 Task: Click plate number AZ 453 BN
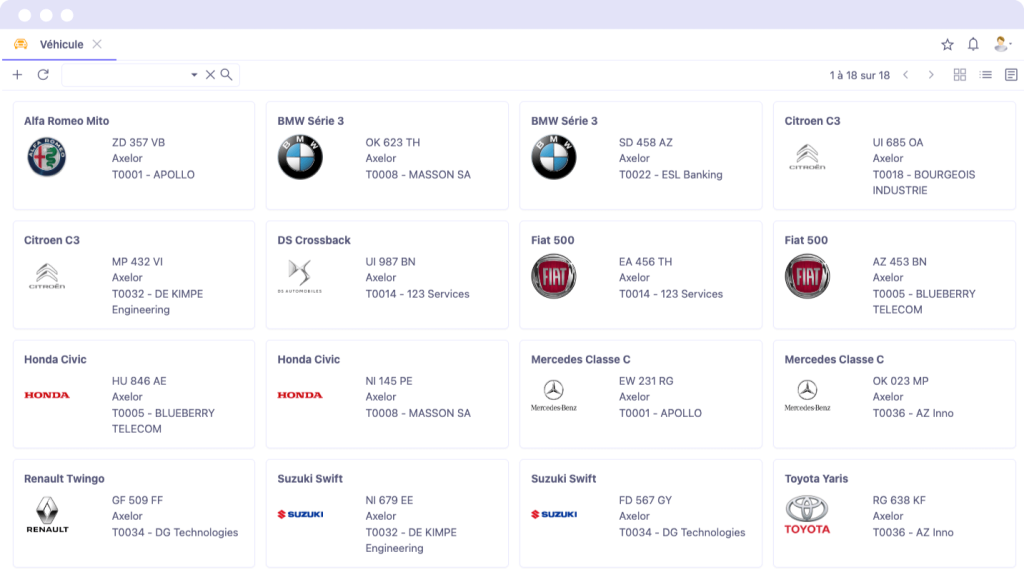(x=899, y=262)
